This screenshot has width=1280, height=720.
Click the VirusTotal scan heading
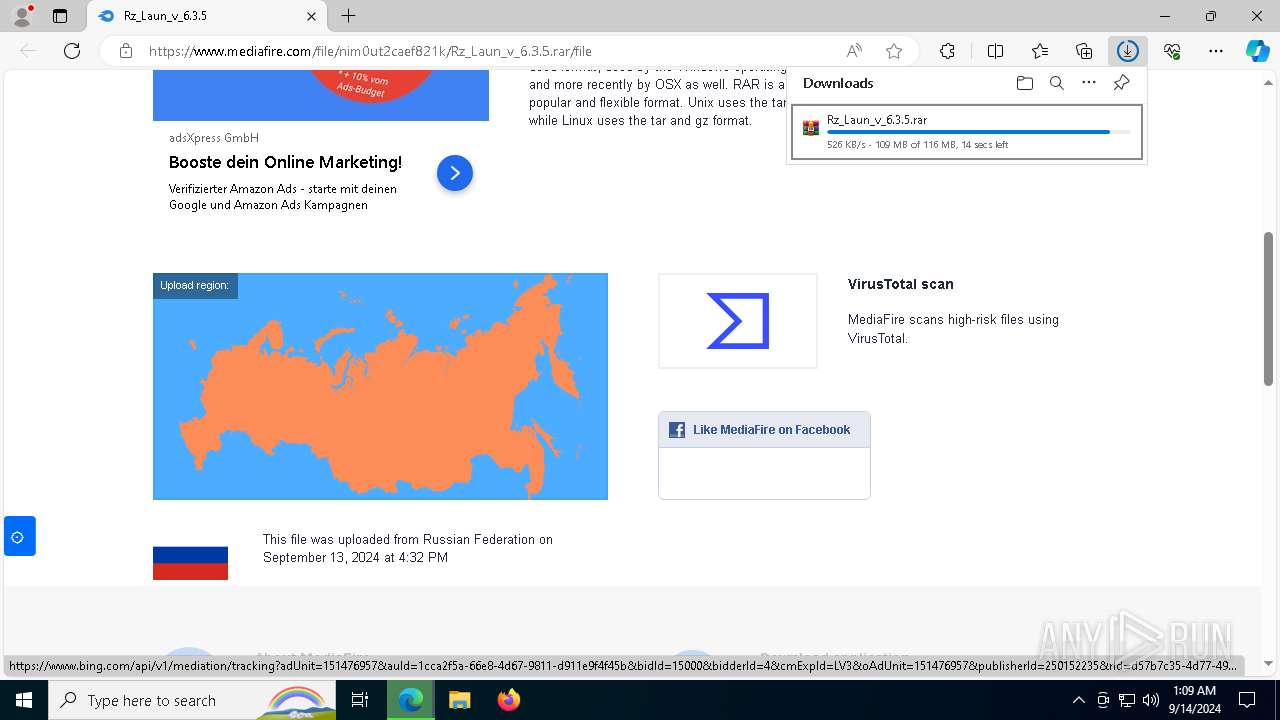click(900, 284)
